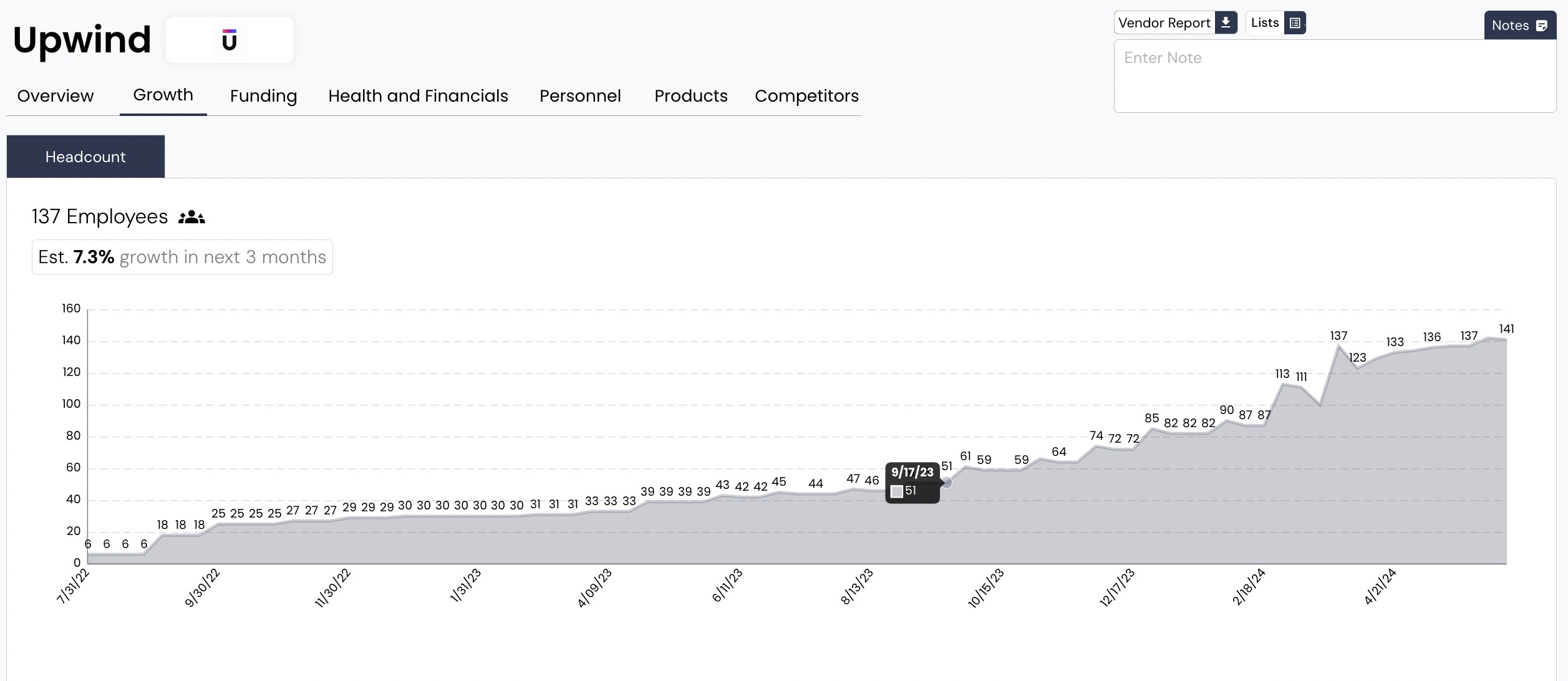
Task: Click the highlighted 9/17/23 data point
Action: 947,482
